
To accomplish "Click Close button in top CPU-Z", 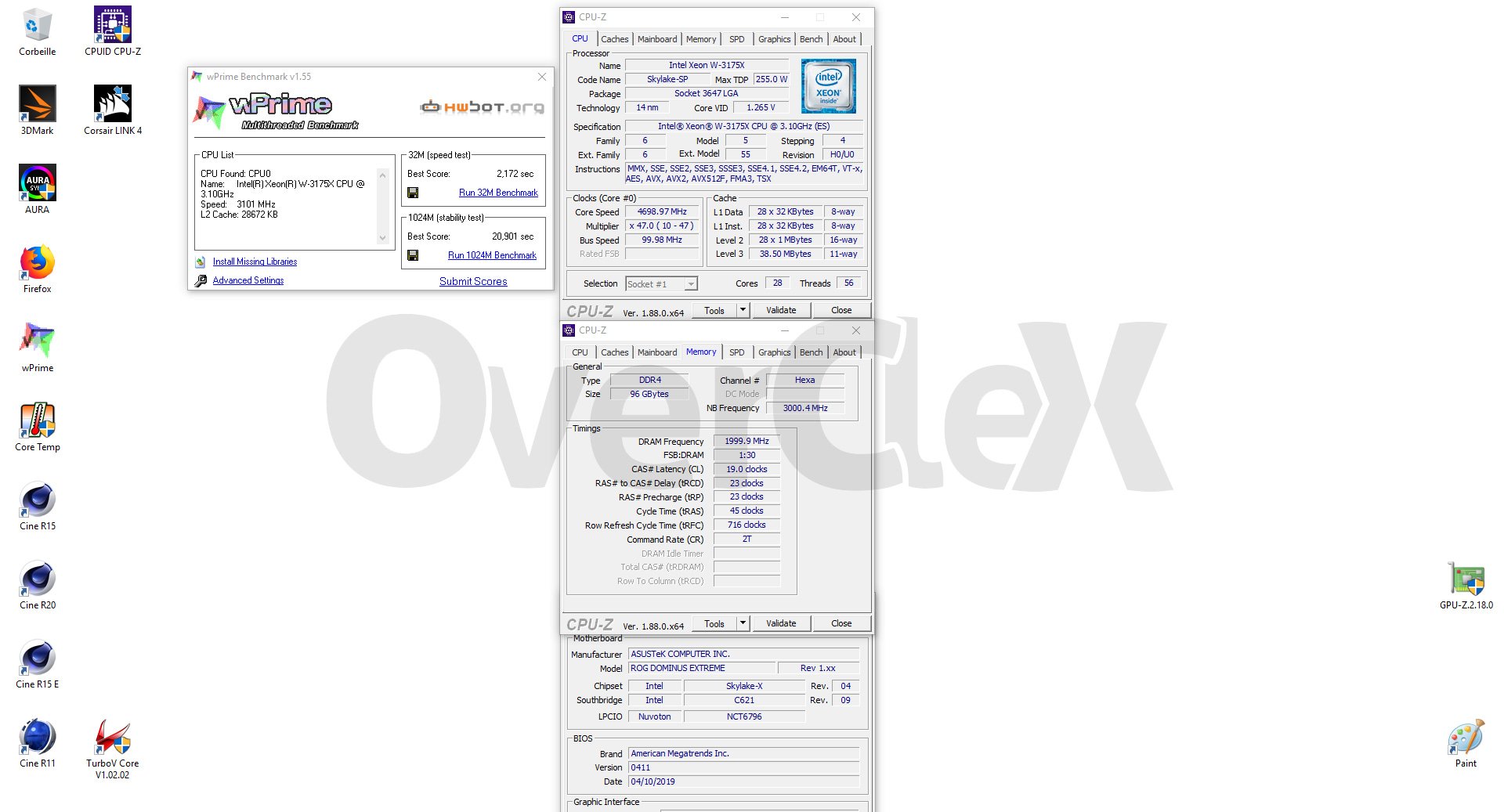I will 841,310.
